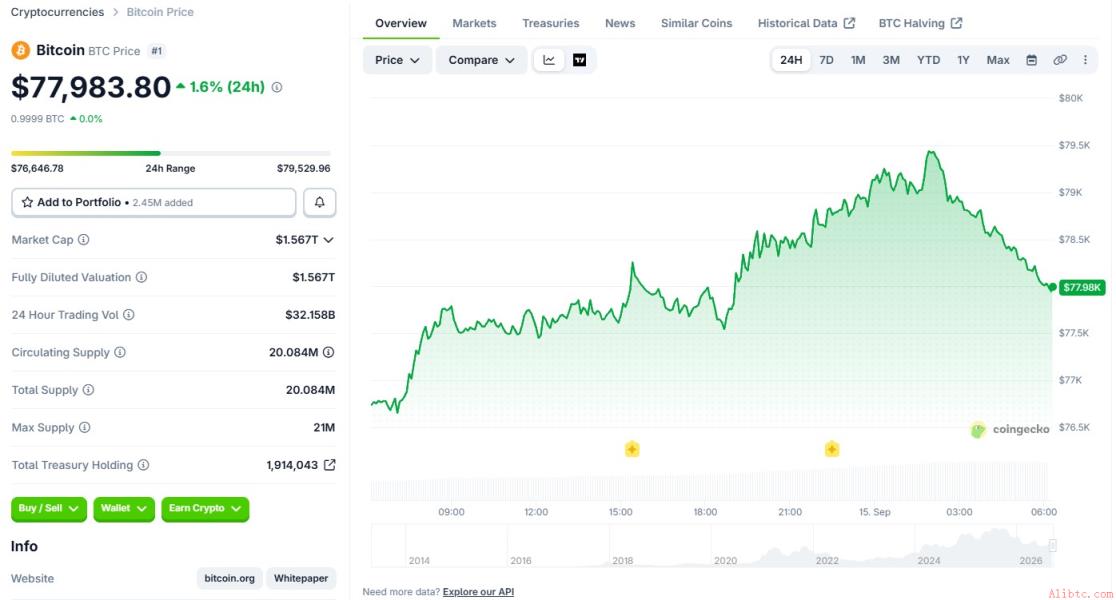The image size is (1116, 600).
Task: Open Fully Diluted Valuation info icon
Action: click(x=142, y=277)
